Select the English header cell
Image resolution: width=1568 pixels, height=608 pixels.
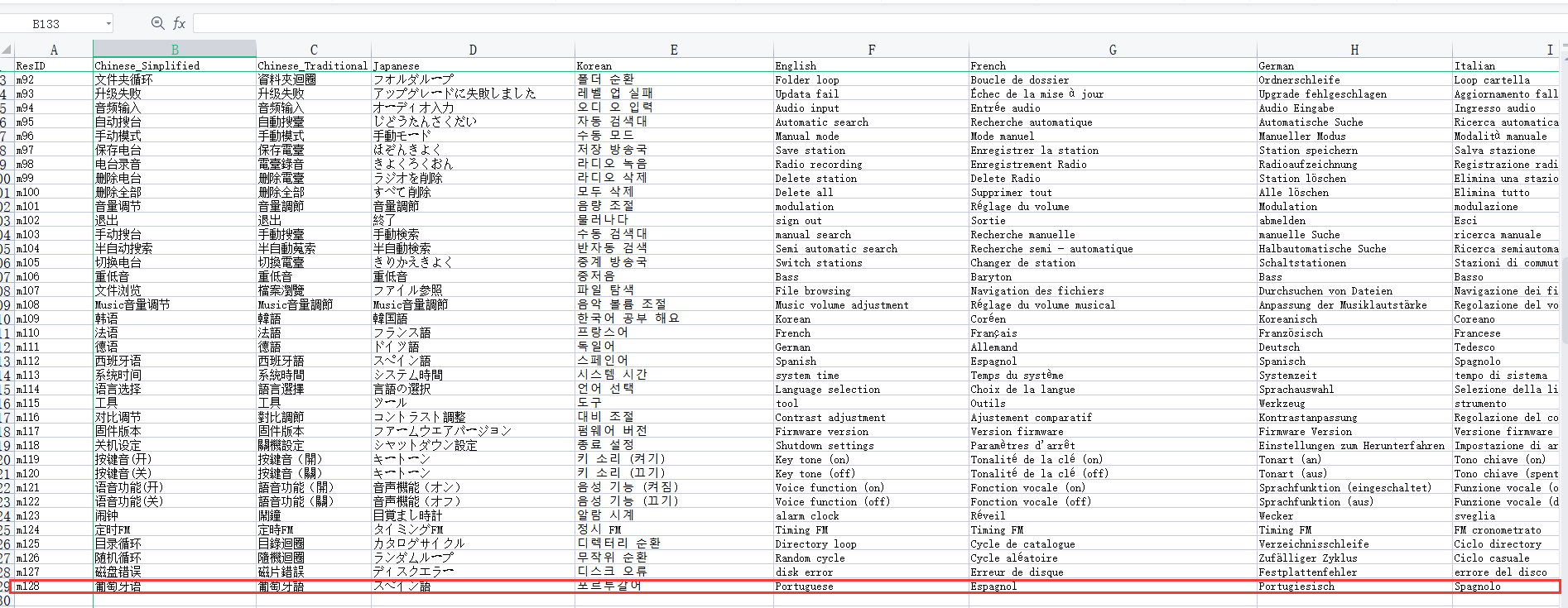(871, 65)
